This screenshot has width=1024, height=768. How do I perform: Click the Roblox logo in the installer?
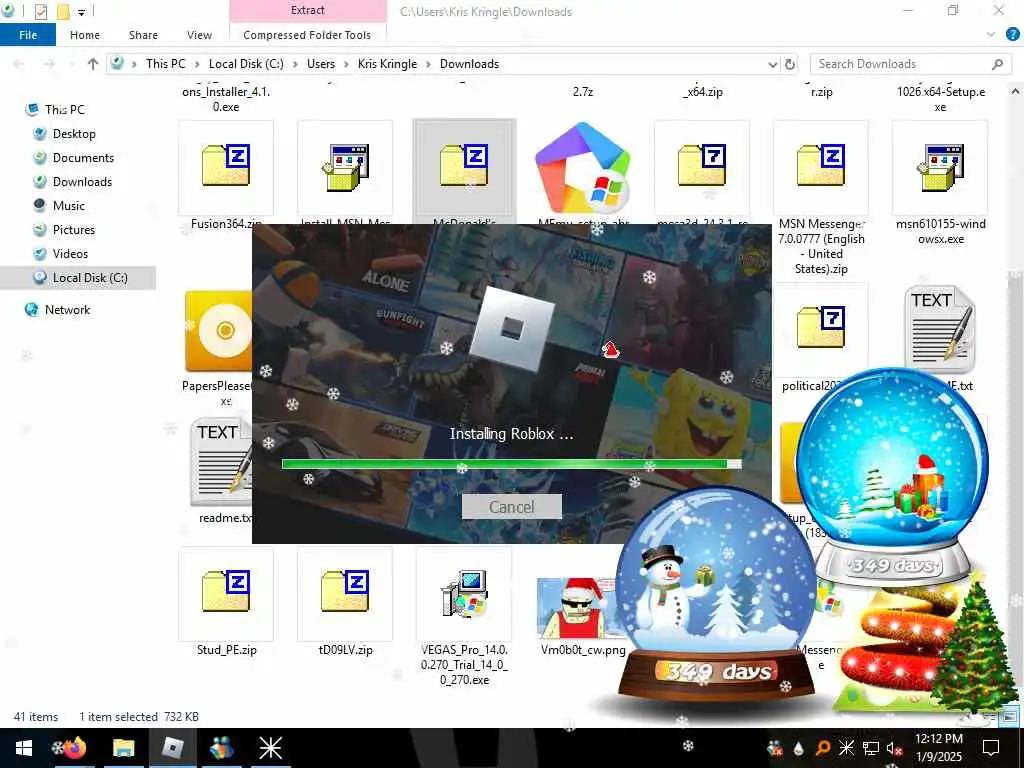pos(512,329)
